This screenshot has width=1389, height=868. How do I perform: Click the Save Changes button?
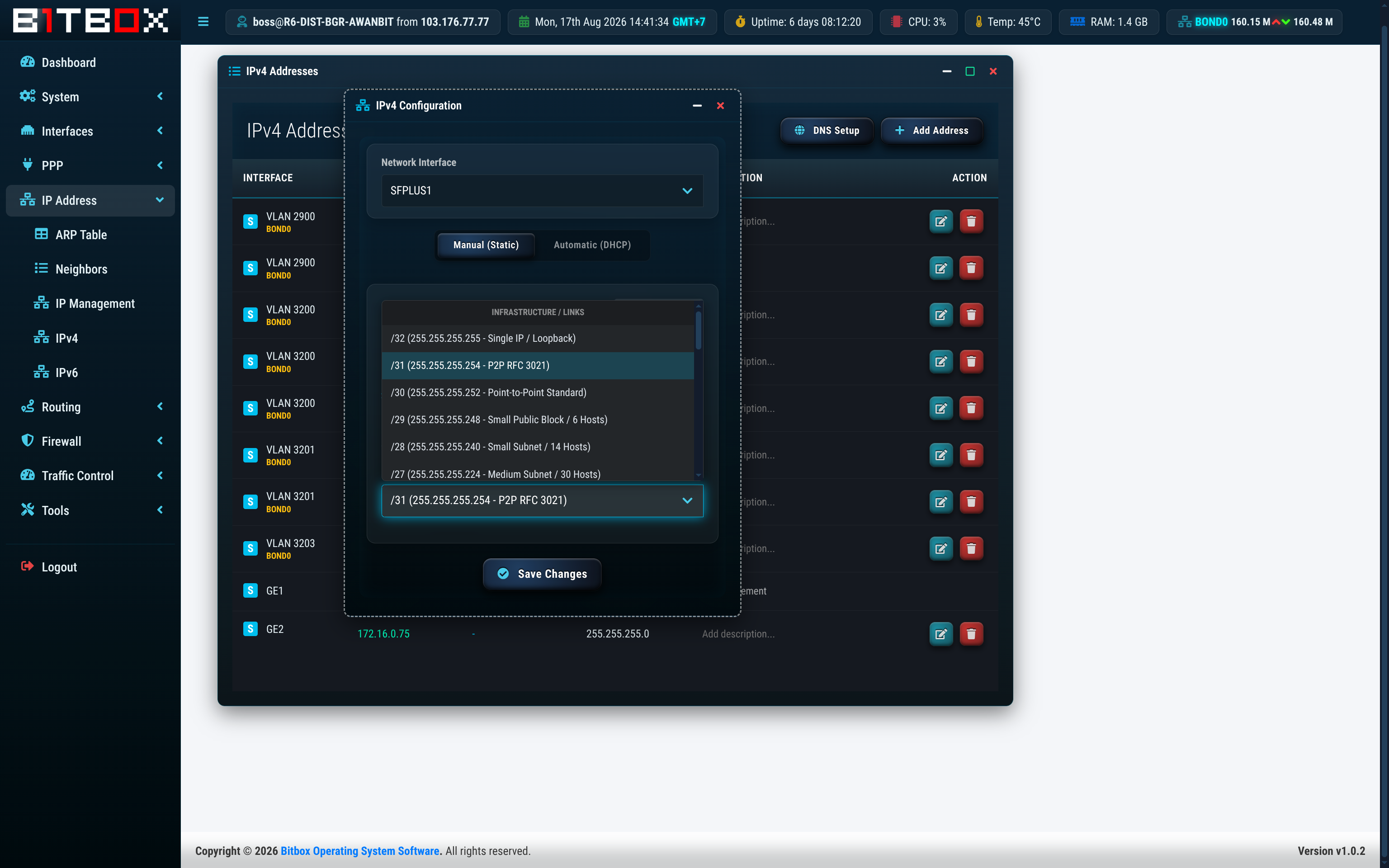pos(542,574)
